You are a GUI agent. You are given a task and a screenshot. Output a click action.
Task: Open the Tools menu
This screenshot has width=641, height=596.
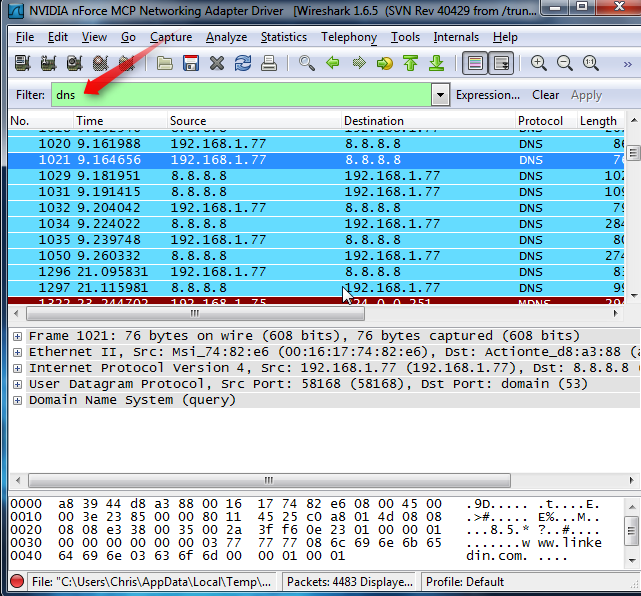point(405,37)
